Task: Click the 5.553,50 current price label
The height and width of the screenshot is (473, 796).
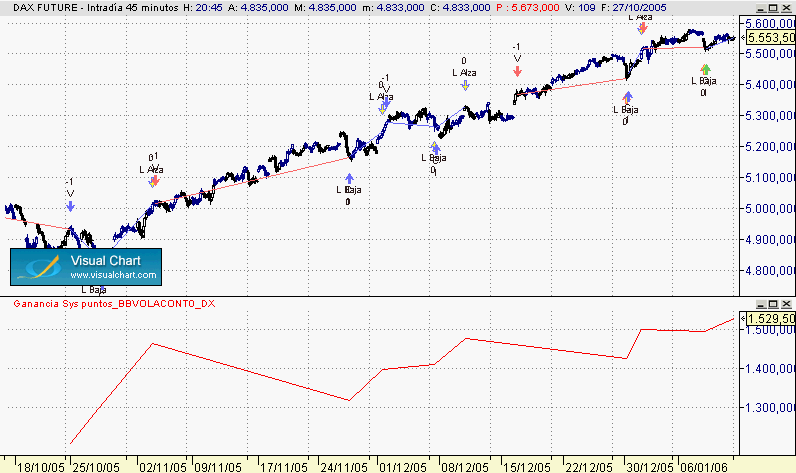Action: pyautogui.click(x=770, y=38)
